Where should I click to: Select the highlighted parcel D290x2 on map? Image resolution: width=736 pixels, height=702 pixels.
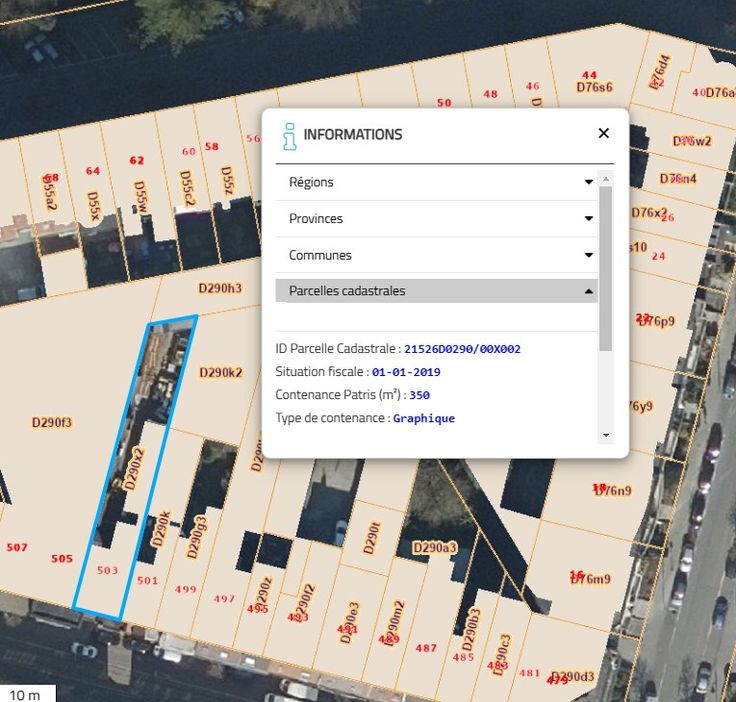[x=135, y=468]
